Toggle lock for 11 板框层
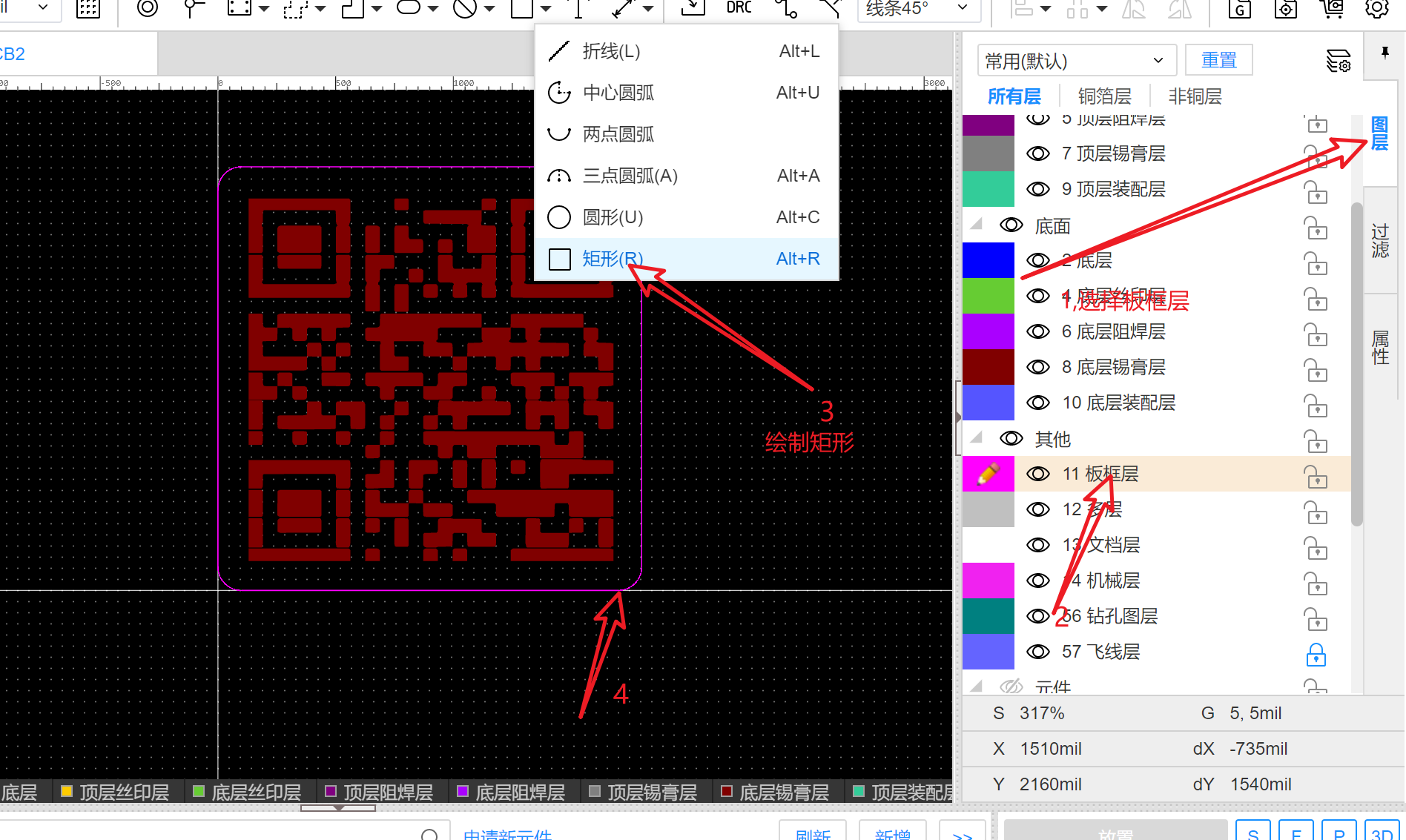The image size is (1406, 840). 1316,476
